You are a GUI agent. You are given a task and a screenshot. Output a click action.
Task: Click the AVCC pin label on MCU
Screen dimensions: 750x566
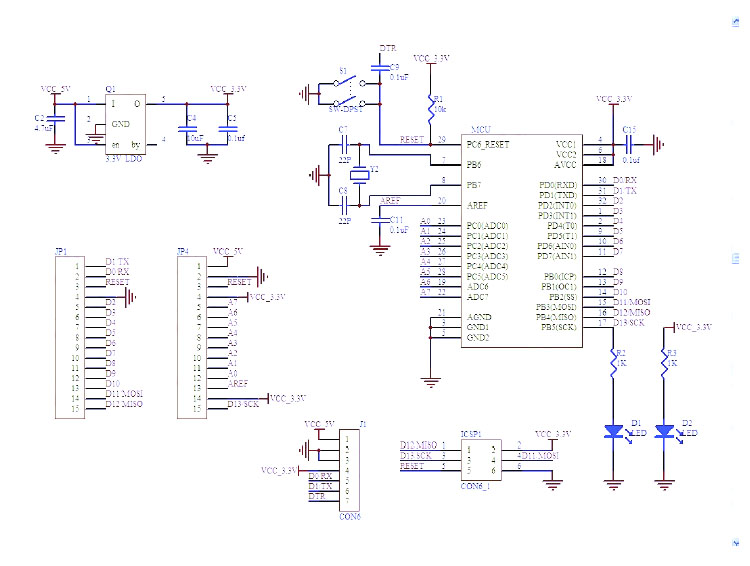click(x=564, y=163)
